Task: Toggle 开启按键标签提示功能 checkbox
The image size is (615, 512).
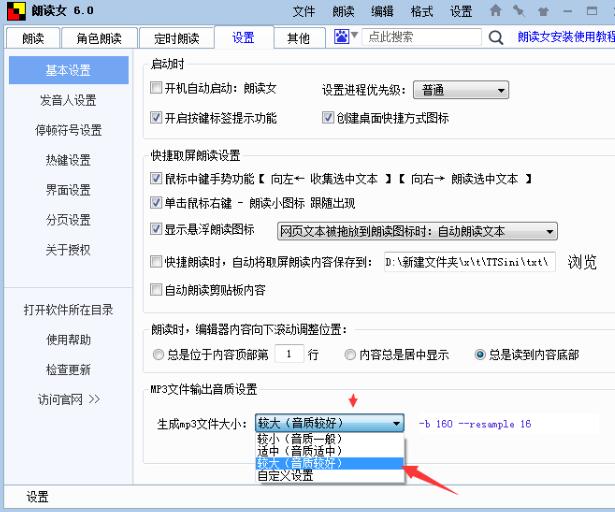Action: pyautogui.click(x=156, y=117)
